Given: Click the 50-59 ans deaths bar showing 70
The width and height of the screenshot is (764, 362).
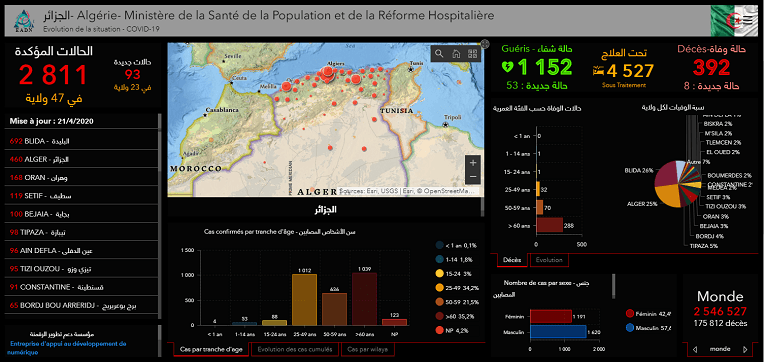Looking at the screenshot, I should coord(539,207).
